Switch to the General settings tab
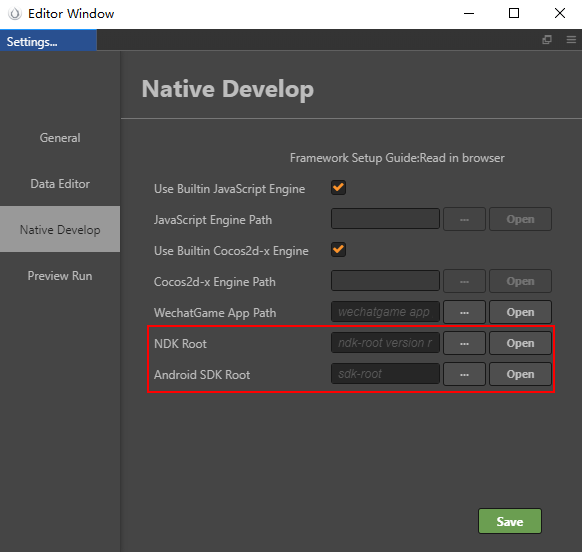 [x=60, y=138]
